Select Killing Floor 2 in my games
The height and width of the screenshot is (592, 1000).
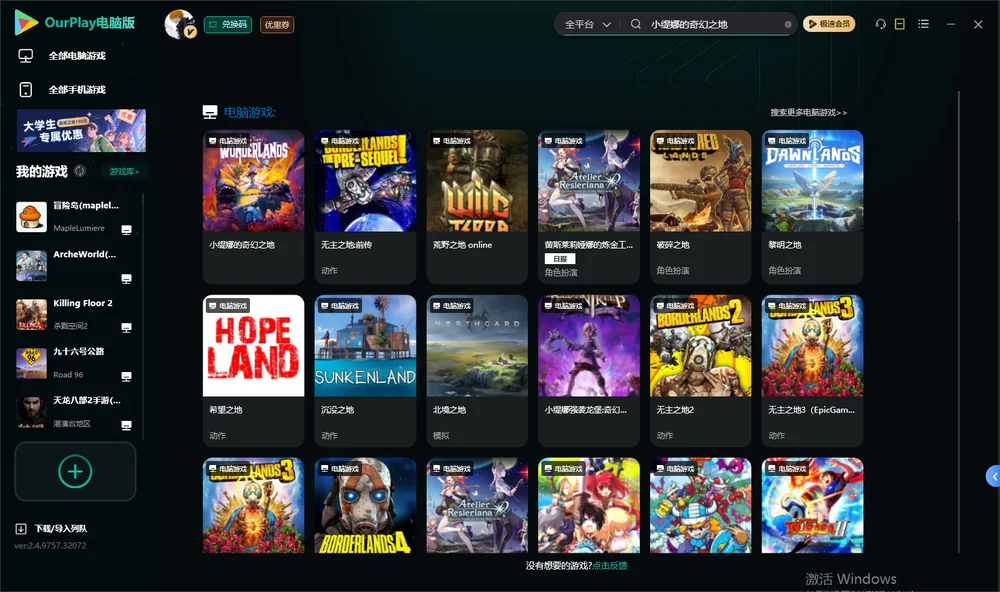[x=75, y=314]
